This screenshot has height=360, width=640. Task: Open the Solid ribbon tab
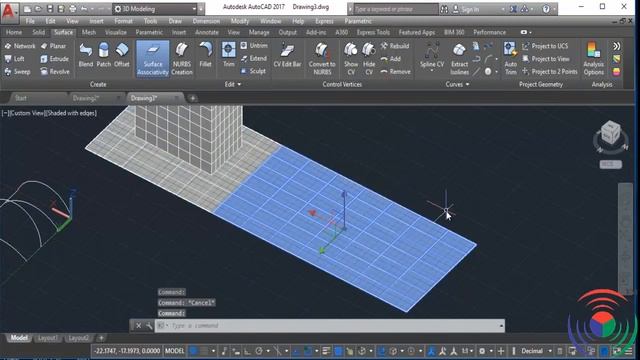[x=39, y=32]
